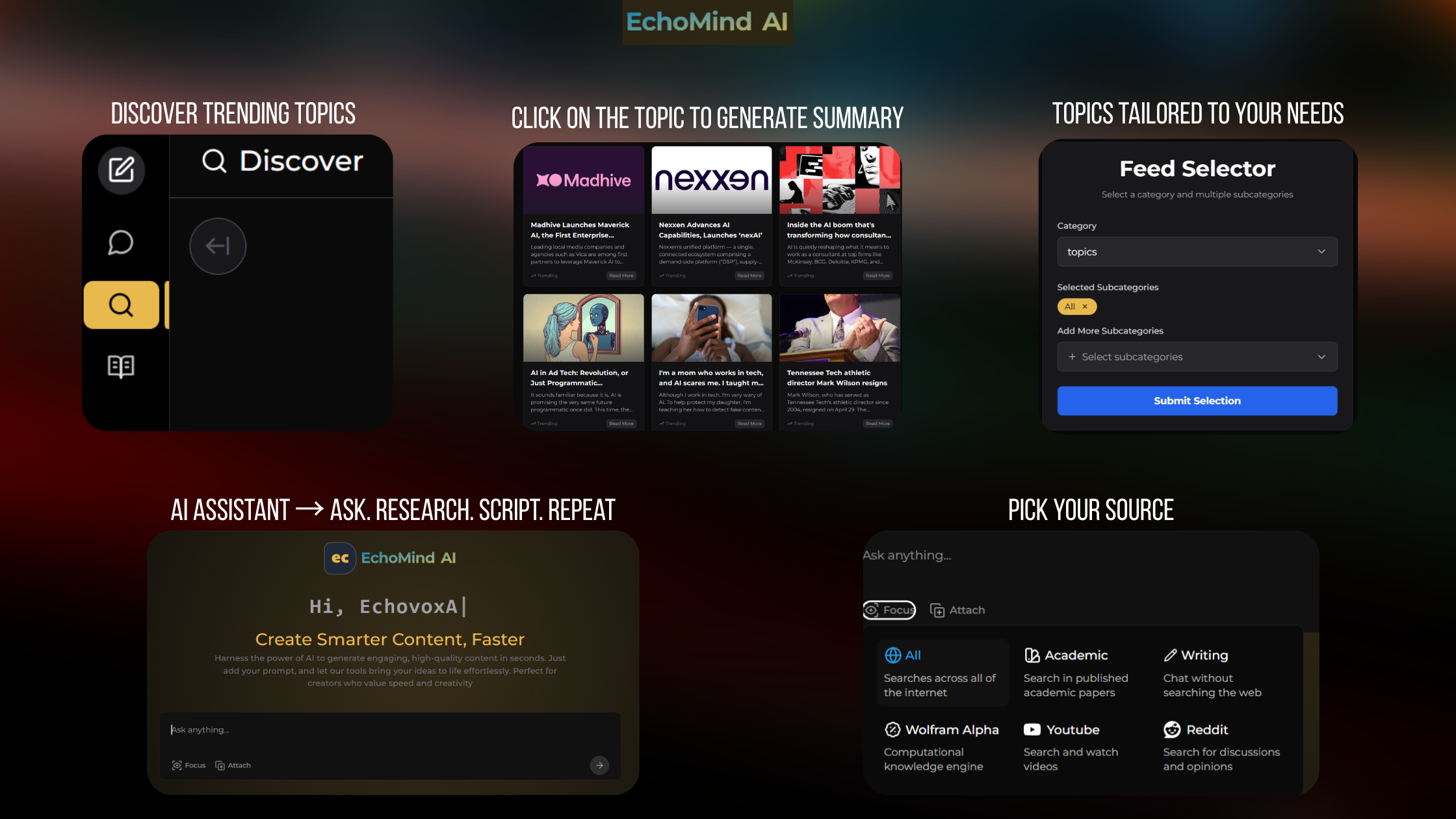Click the send arrow in assistant box
The width and height of the screenshot is (1456, 819).
click(599, 765)
